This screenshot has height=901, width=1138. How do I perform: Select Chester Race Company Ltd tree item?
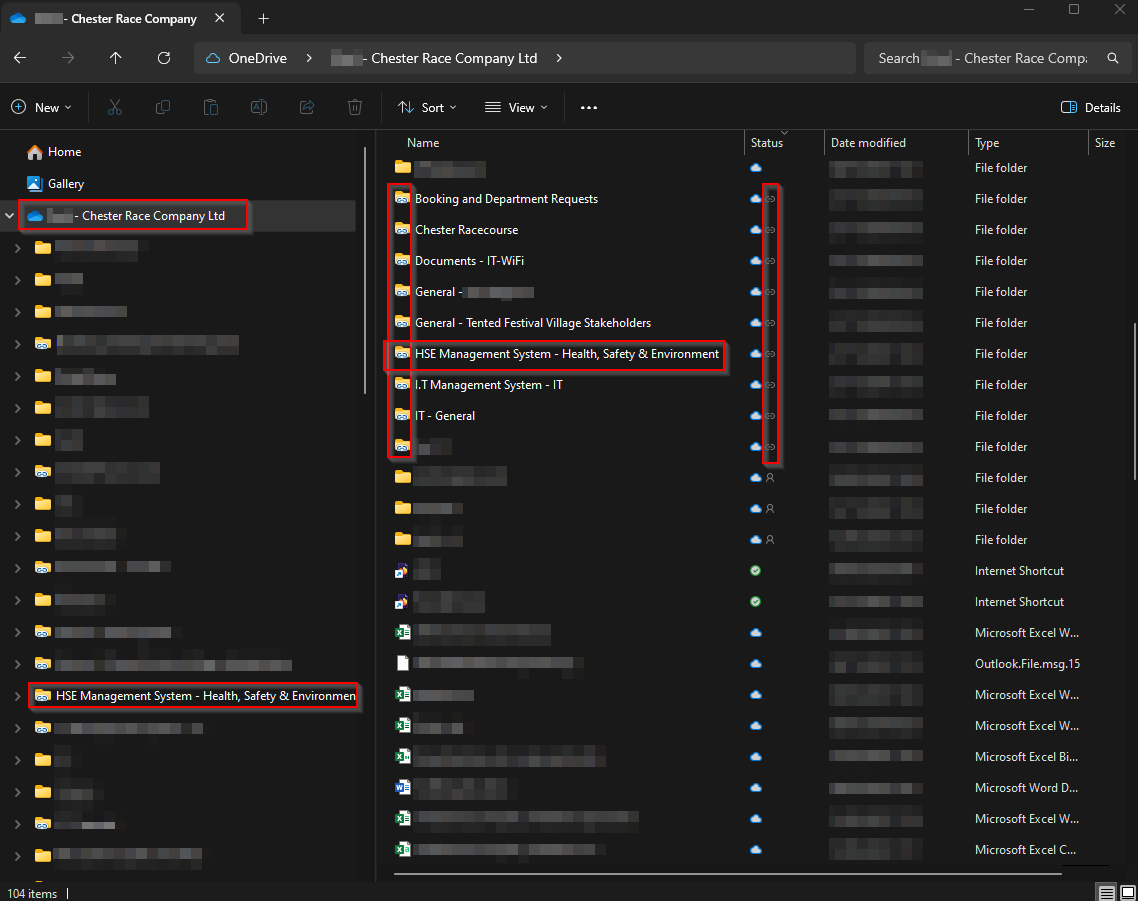click(x=134, y=216)
